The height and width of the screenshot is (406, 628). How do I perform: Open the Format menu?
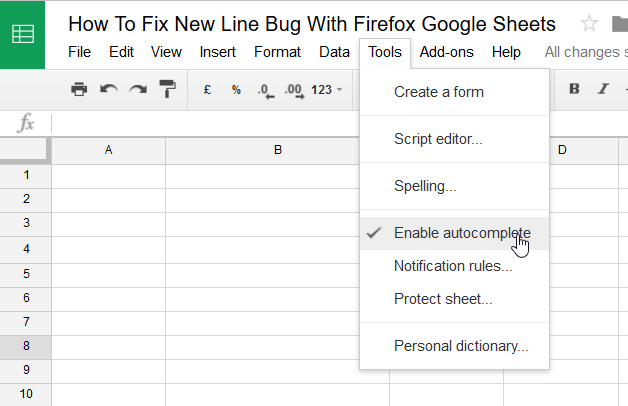277,52
